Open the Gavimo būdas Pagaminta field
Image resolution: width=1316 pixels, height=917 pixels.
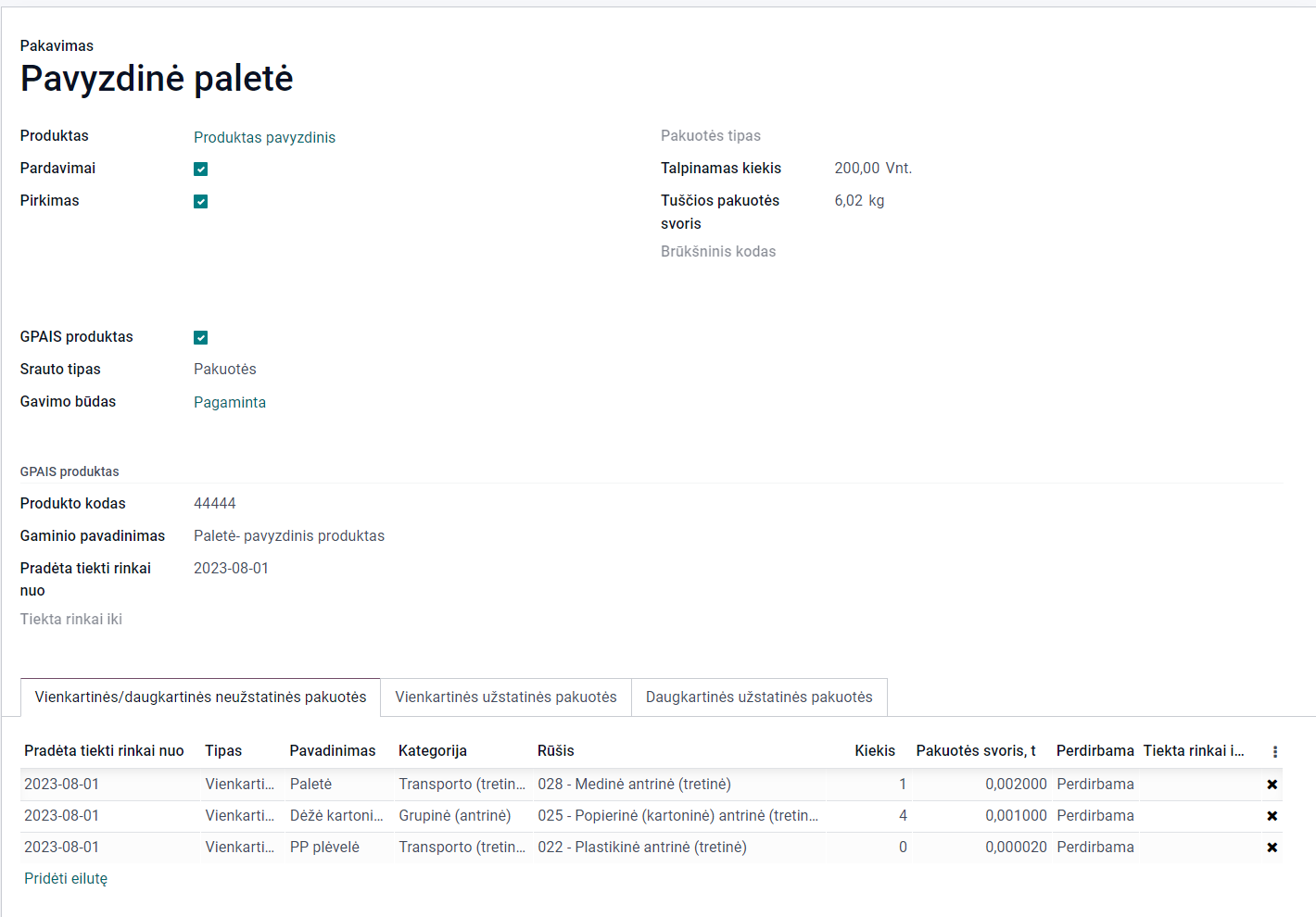click(230, 402)
